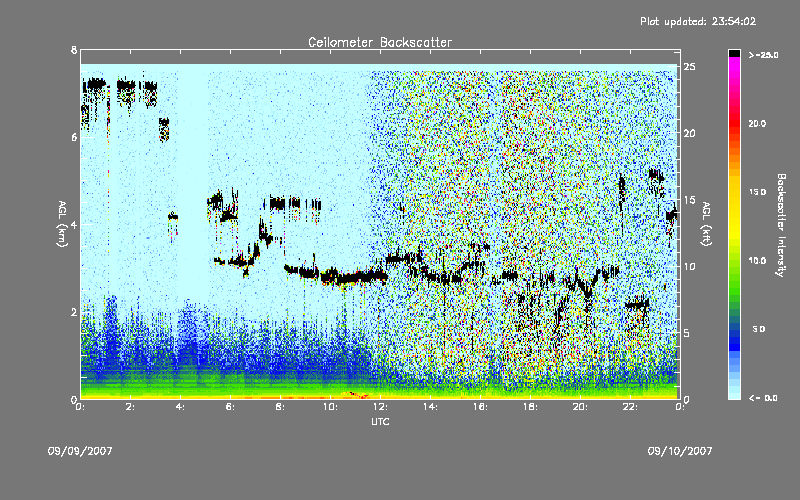
Task: Click the '4:' hour tick on UTC axis
Action: (180, 407)
